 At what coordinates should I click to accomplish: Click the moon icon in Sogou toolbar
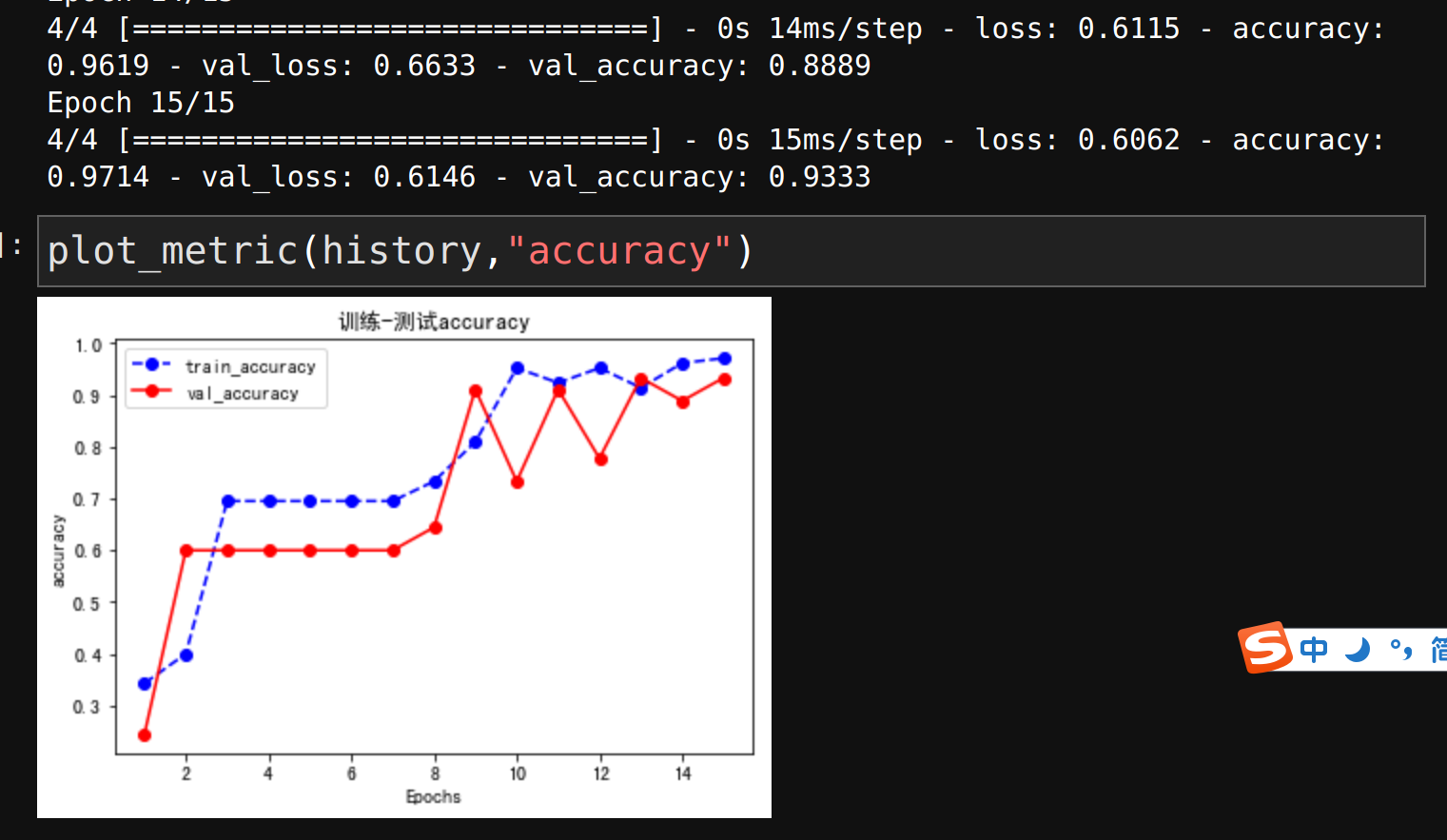[1358, 650]
